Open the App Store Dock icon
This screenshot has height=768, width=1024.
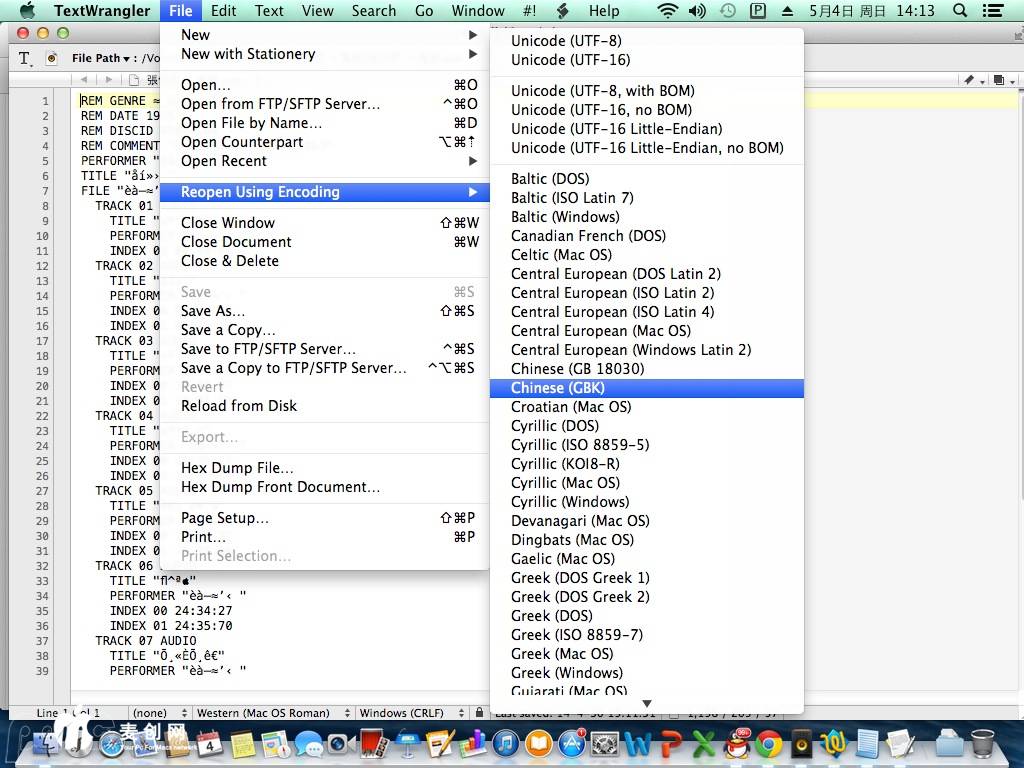(x=572, y=743)
